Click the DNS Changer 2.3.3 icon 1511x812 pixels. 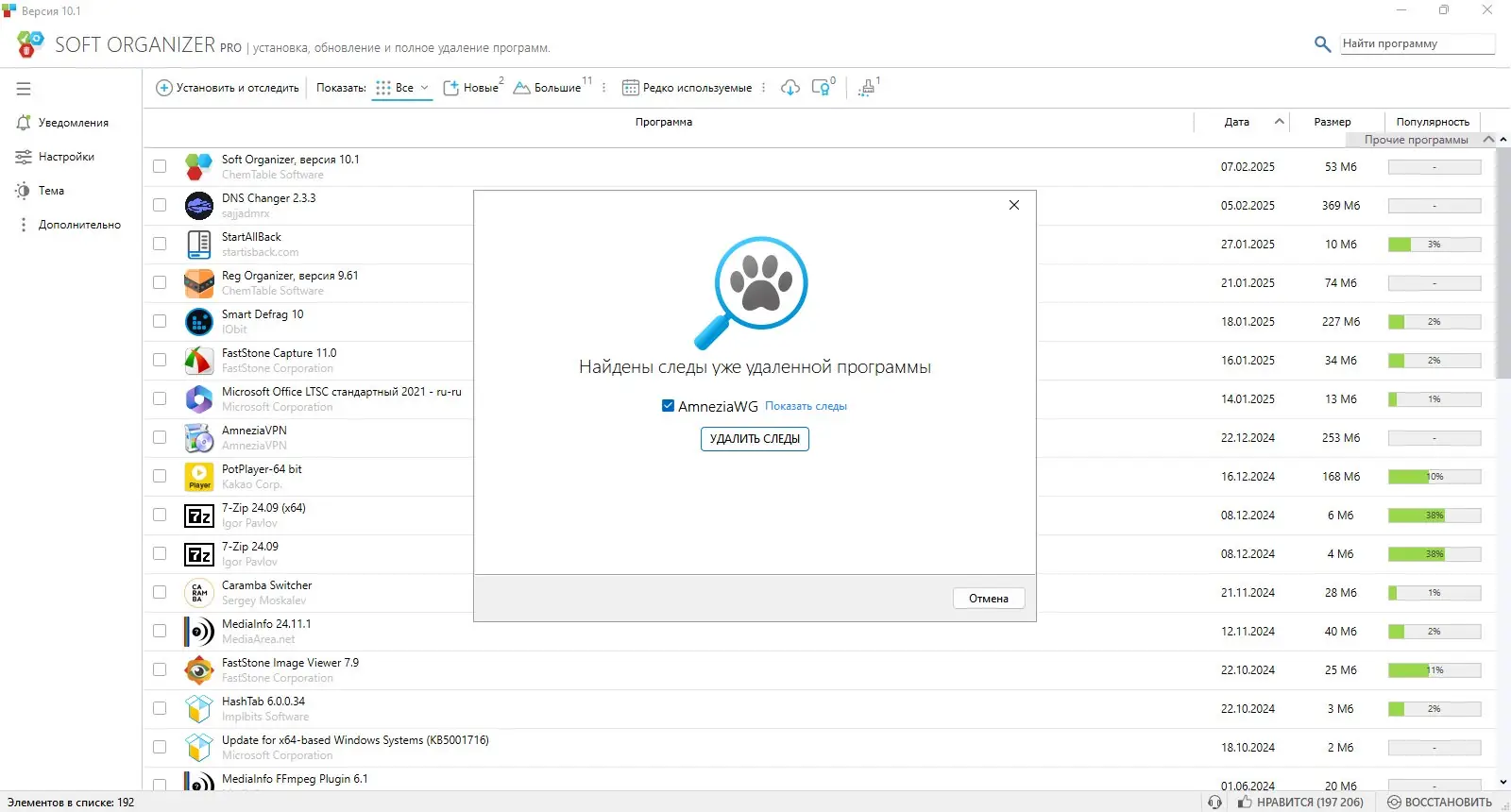coord(198,206)
